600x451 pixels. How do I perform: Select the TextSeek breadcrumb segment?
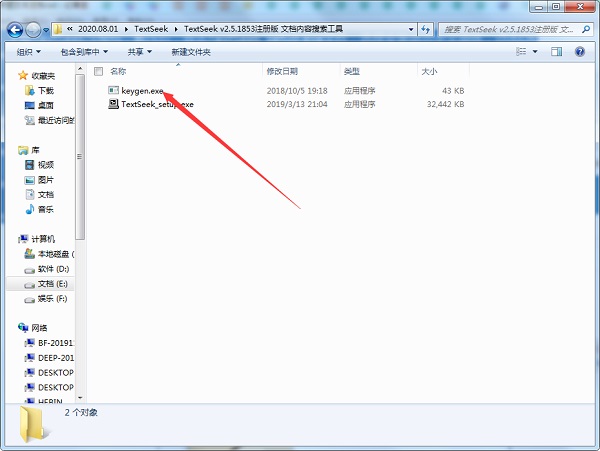(151, 29)
